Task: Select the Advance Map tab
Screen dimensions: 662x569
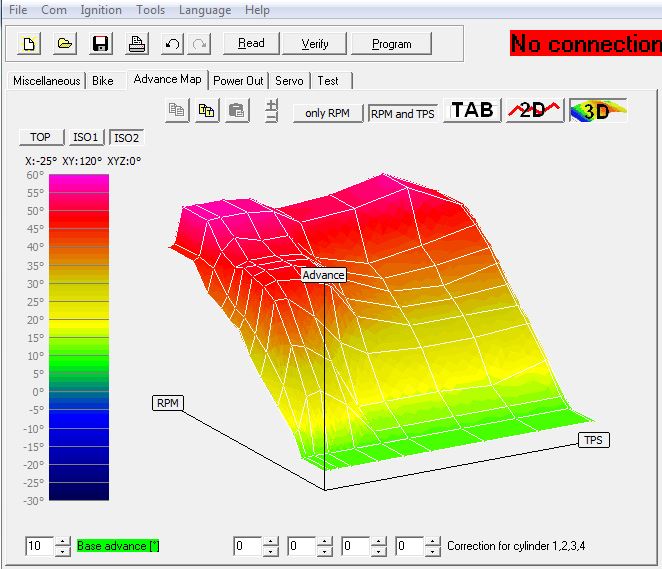Action: pos(167,79)
